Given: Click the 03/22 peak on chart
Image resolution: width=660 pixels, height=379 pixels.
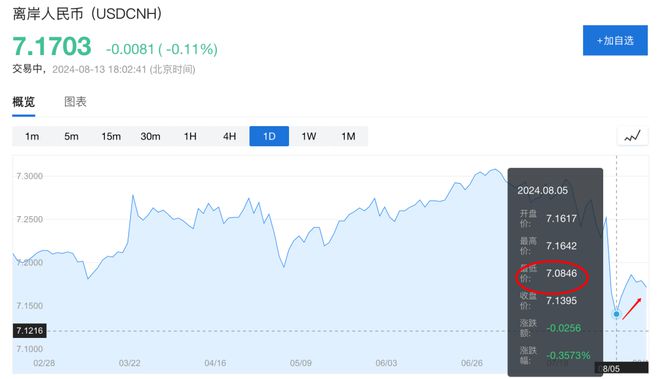Looking at the screenshot, I should 133,195.
